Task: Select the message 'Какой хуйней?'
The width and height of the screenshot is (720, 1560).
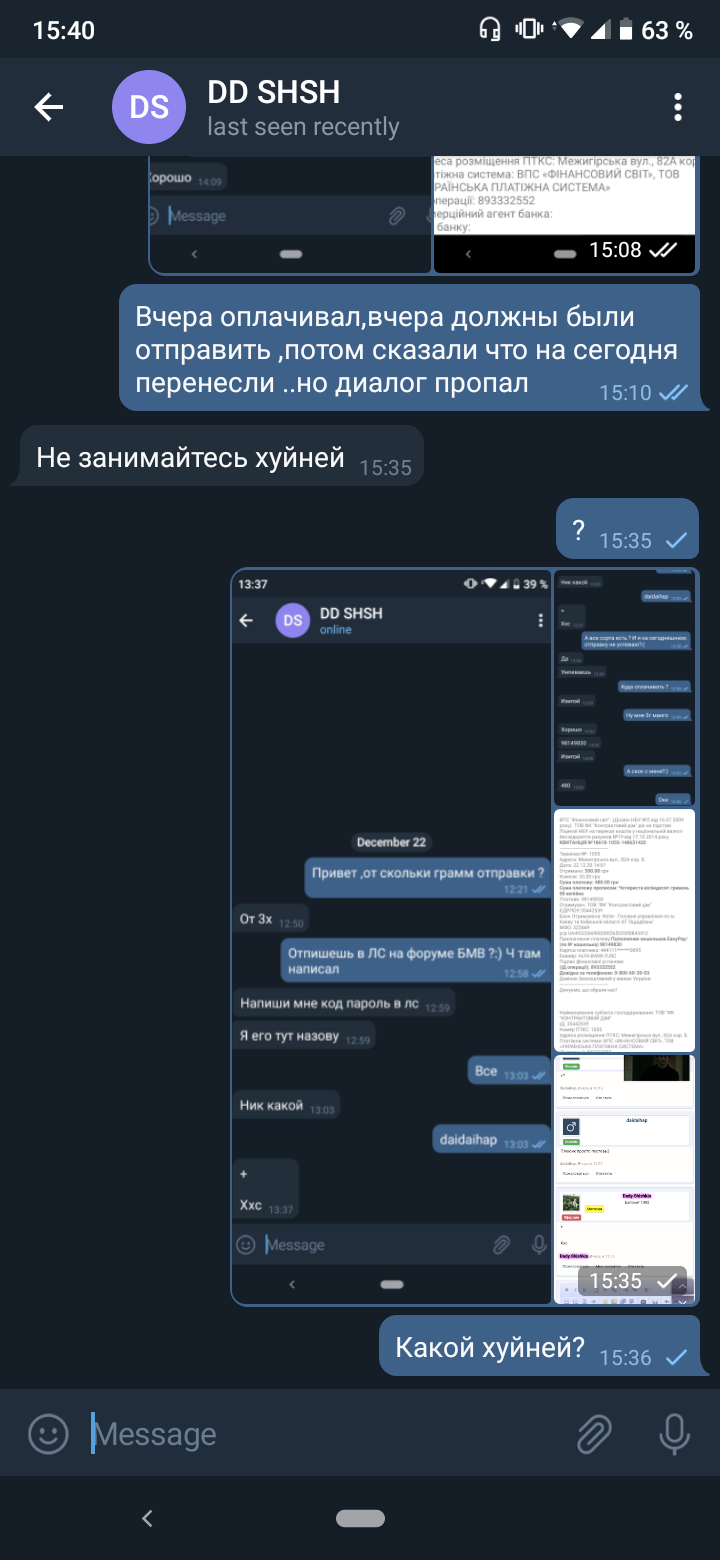Action: (x=538, y=1347)
